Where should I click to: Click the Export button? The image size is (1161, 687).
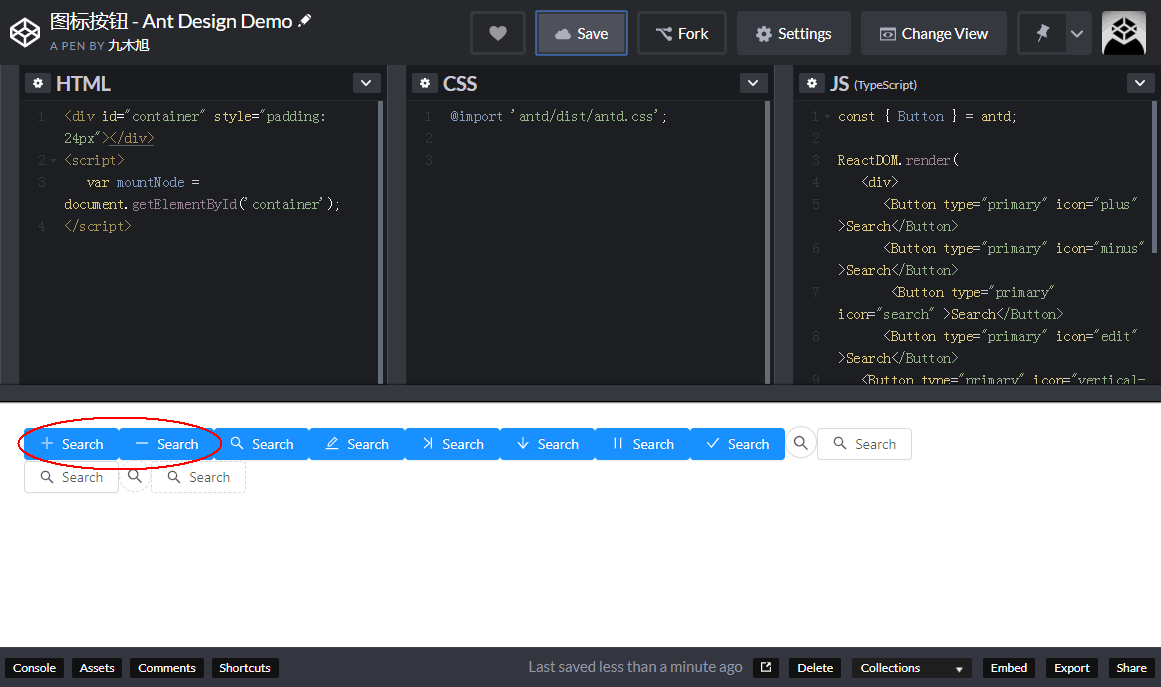coord(1072,668)
